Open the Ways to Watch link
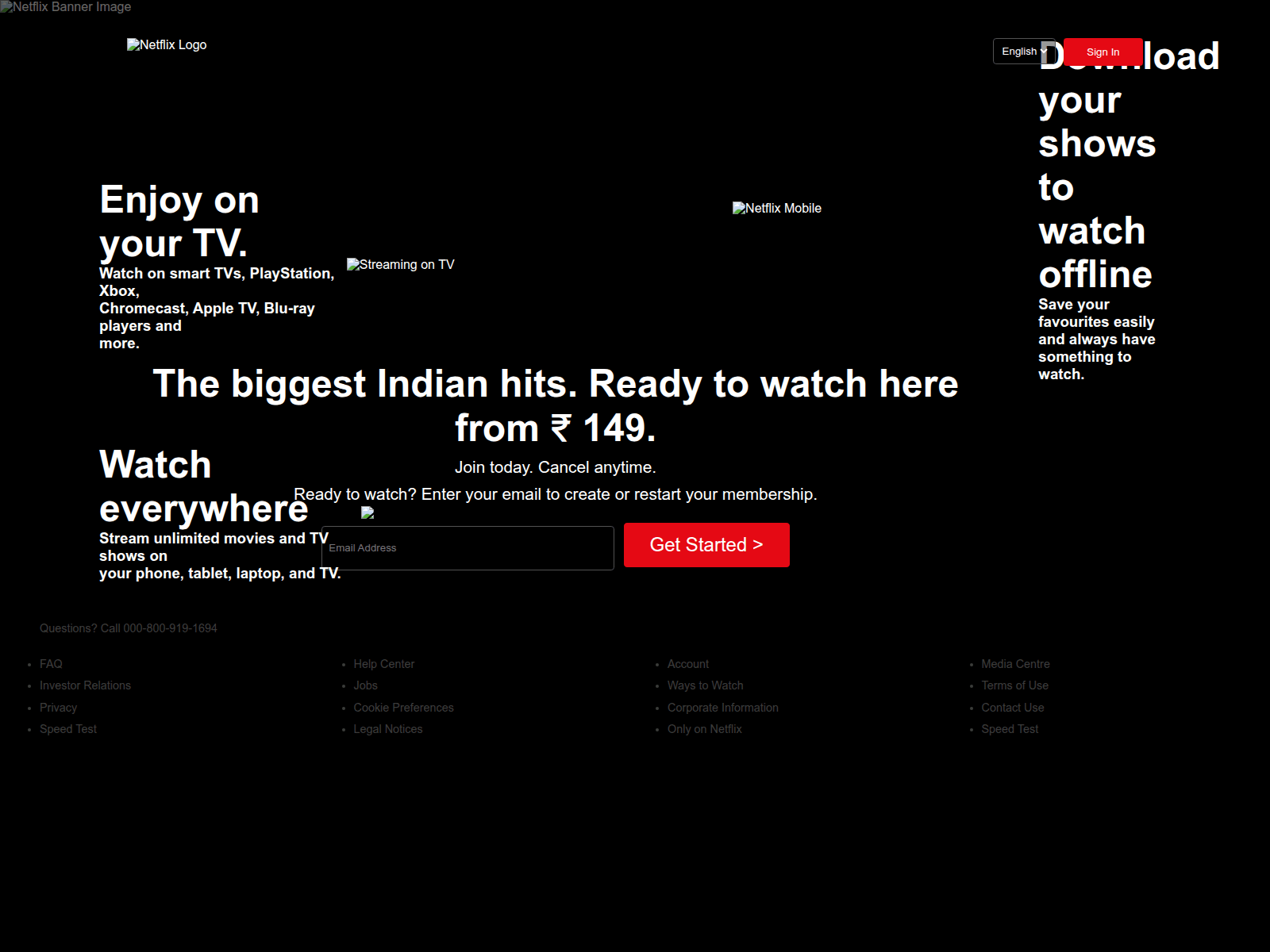The image size is (1270, 952). 706,685
